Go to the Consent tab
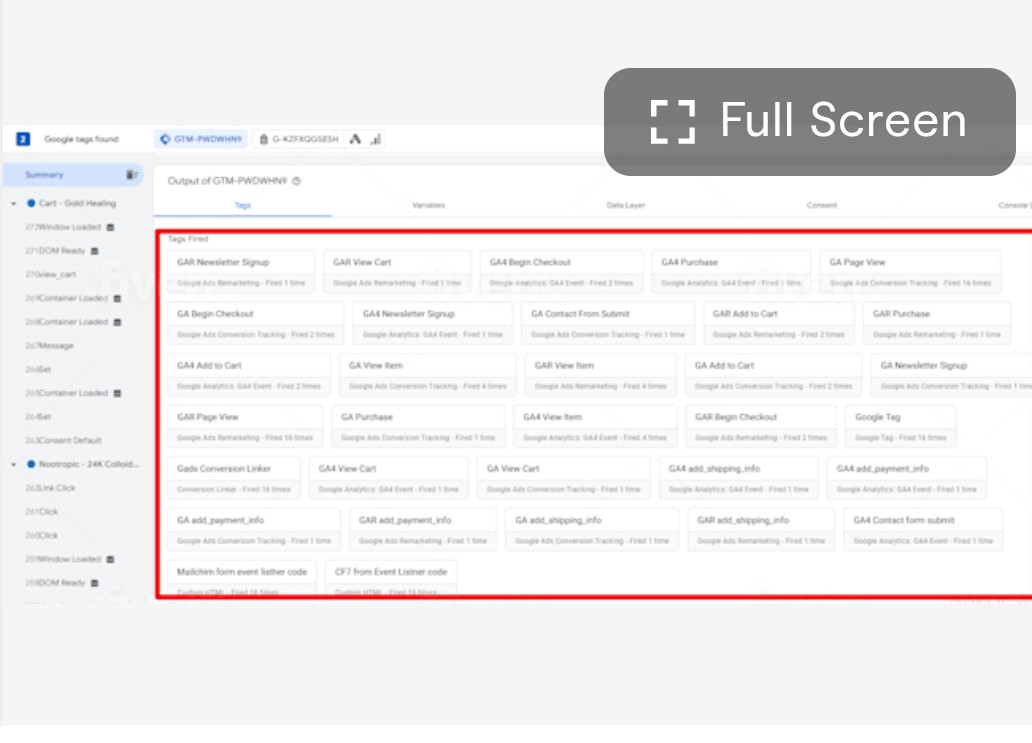The width and height of the screenshot is (1032, 743). click(822, 205)
